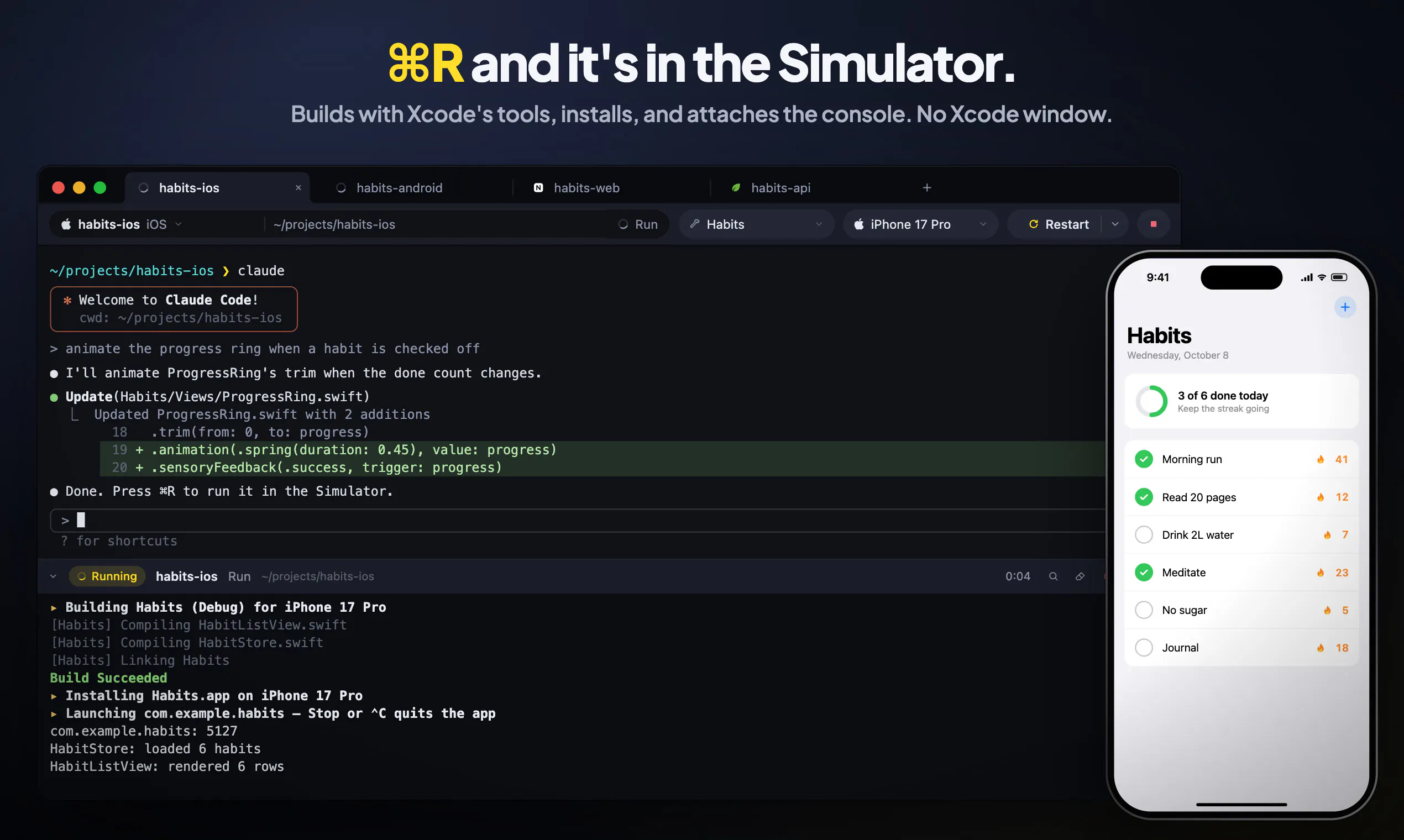Click the progress ring in the done today card
The width and height of the screenshot is (1404, 840).
1151,401
